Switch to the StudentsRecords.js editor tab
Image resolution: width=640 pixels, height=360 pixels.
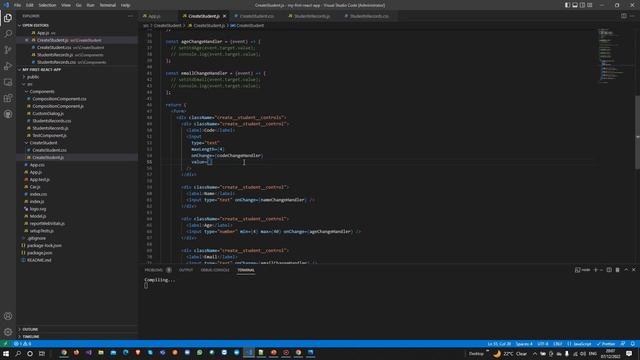[x=312, y=16]
